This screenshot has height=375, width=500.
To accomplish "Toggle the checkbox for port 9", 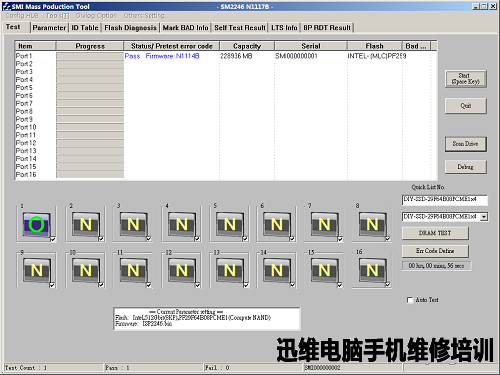I will pyautogui.click(x=52, y=285).
